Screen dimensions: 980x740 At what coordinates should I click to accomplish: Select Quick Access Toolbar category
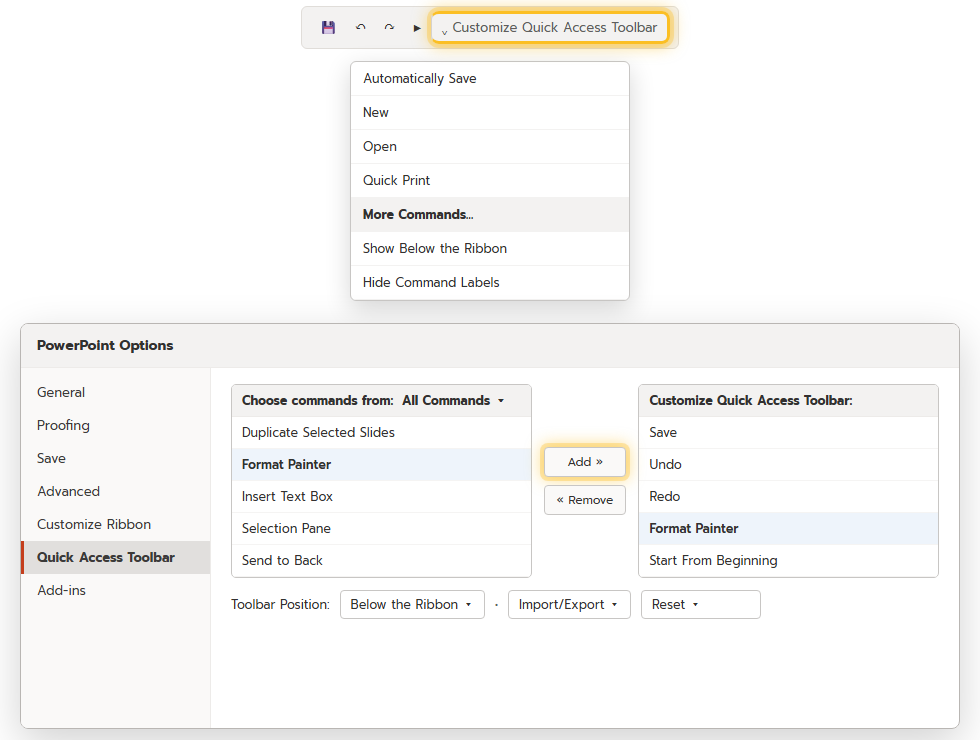116,558
